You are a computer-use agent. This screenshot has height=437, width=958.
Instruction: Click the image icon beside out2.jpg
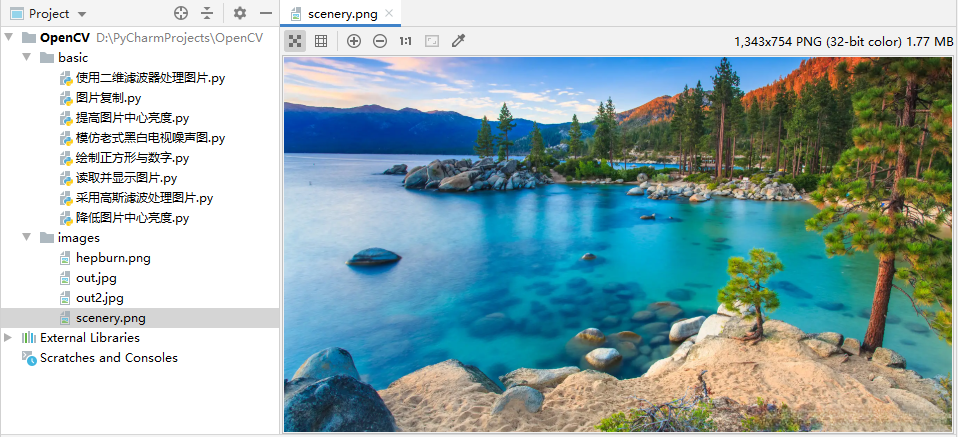(65, 298)
